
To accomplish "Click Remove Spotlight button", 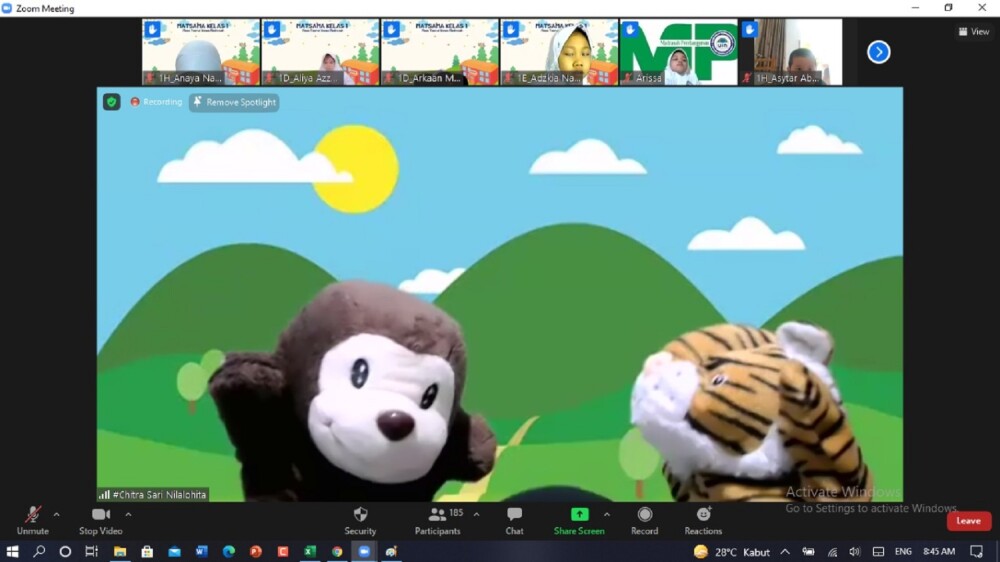I will click(x=234, y=102).
